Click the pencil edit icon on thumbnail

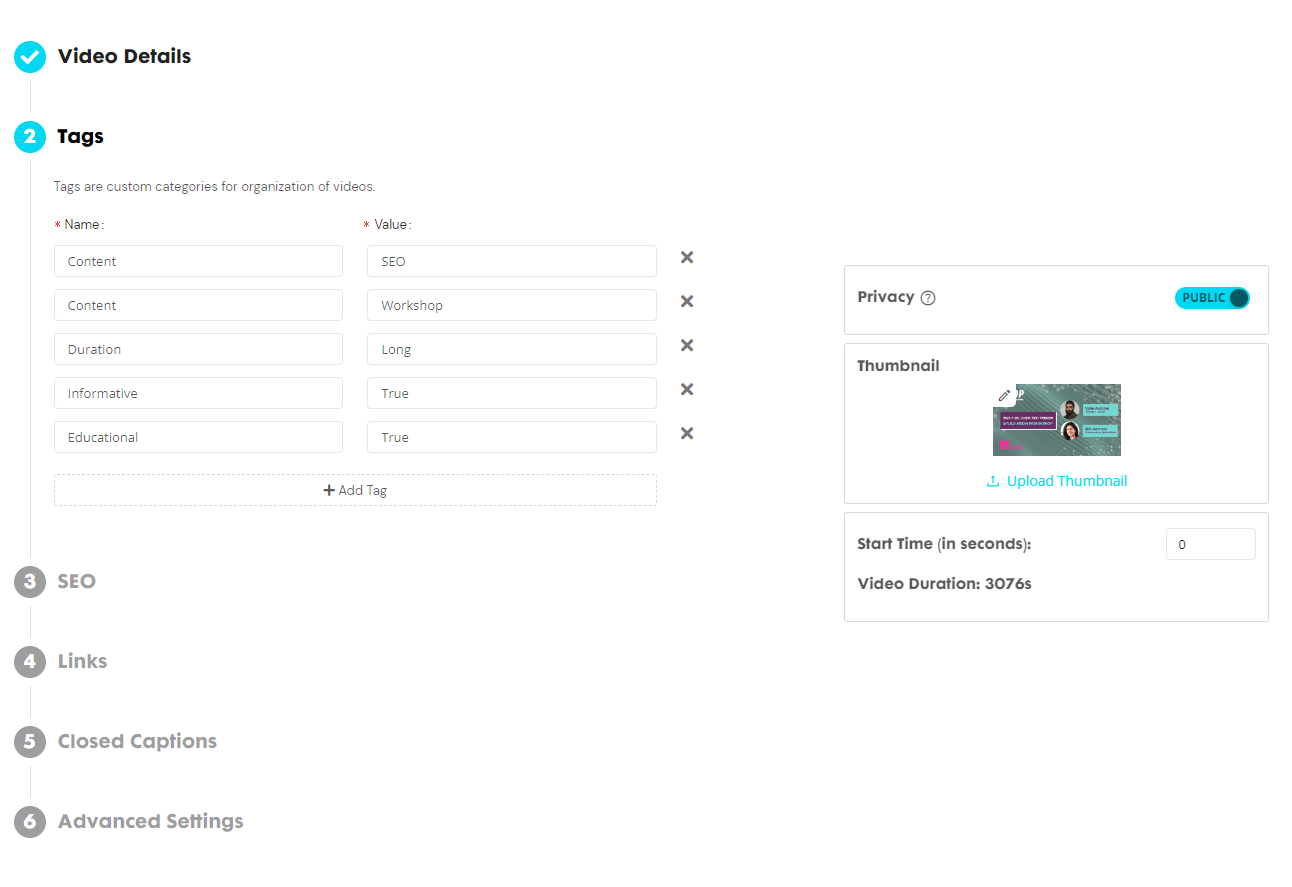point(1004,395)
